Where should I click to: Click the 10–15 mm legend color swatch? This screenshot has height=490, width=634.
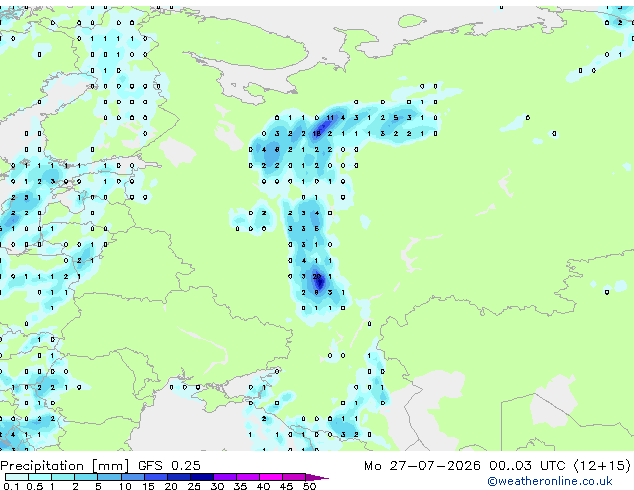tap(132, 477)
